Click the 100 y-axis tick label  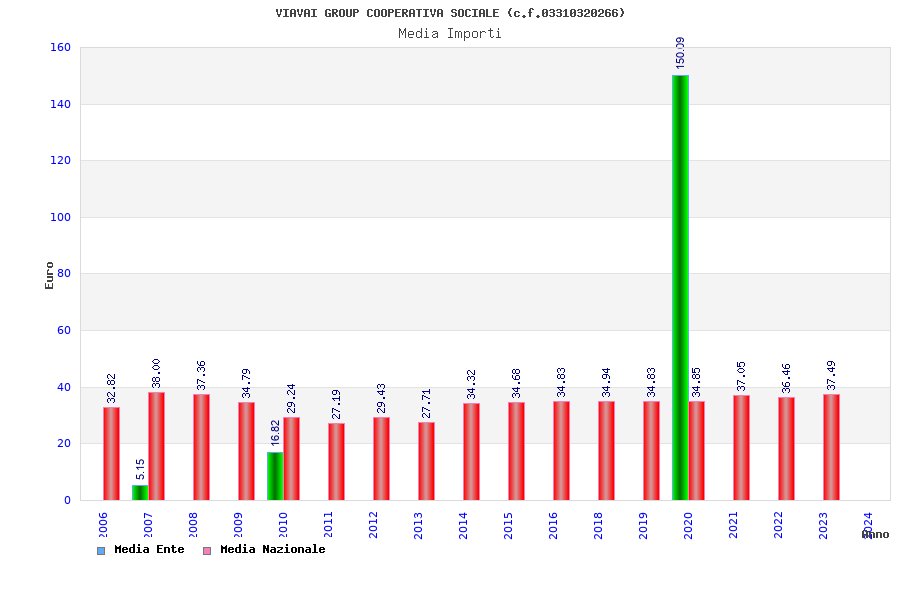61,218
